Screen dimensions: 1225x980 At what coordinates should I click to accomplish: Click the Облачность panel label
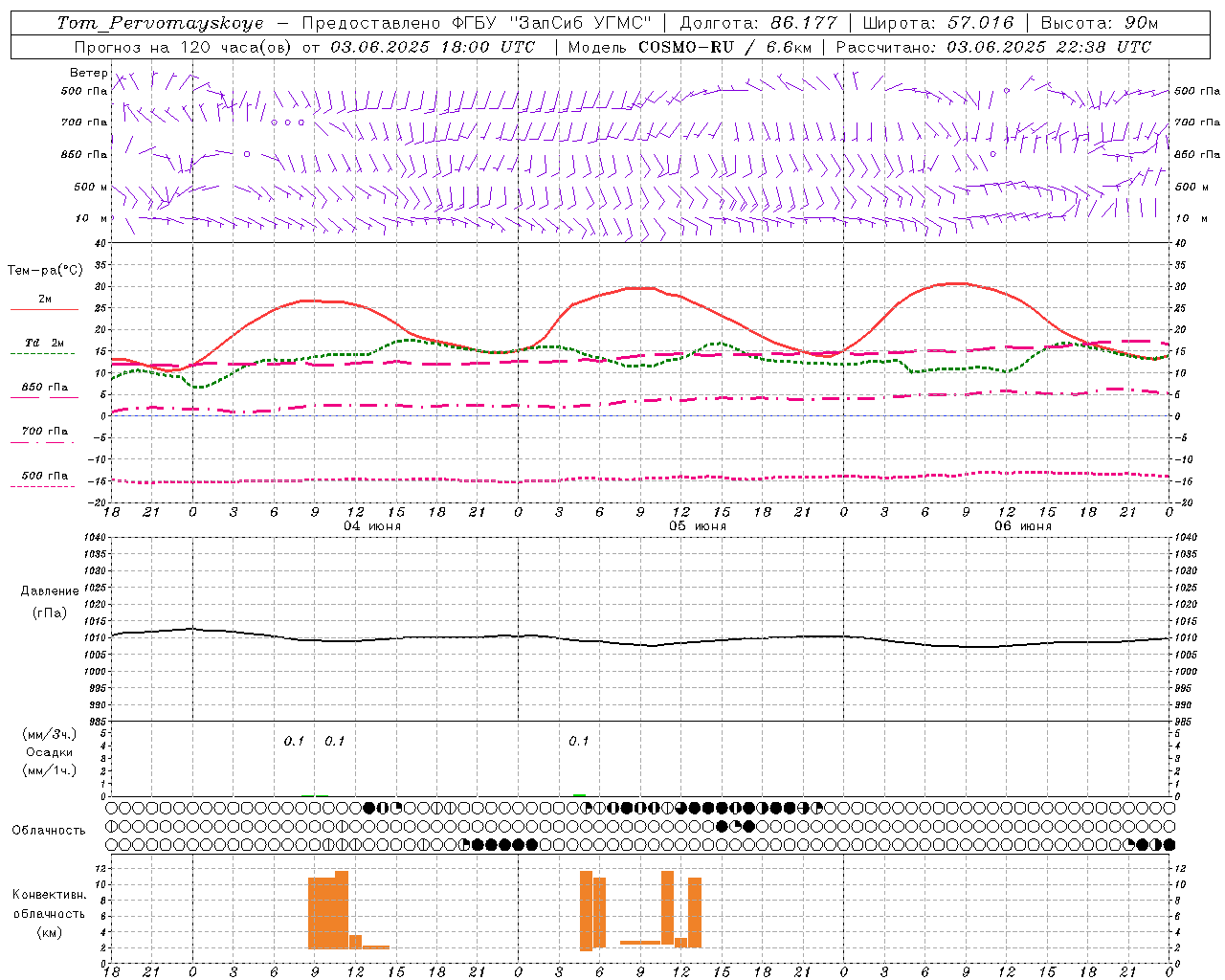(49, 830)
